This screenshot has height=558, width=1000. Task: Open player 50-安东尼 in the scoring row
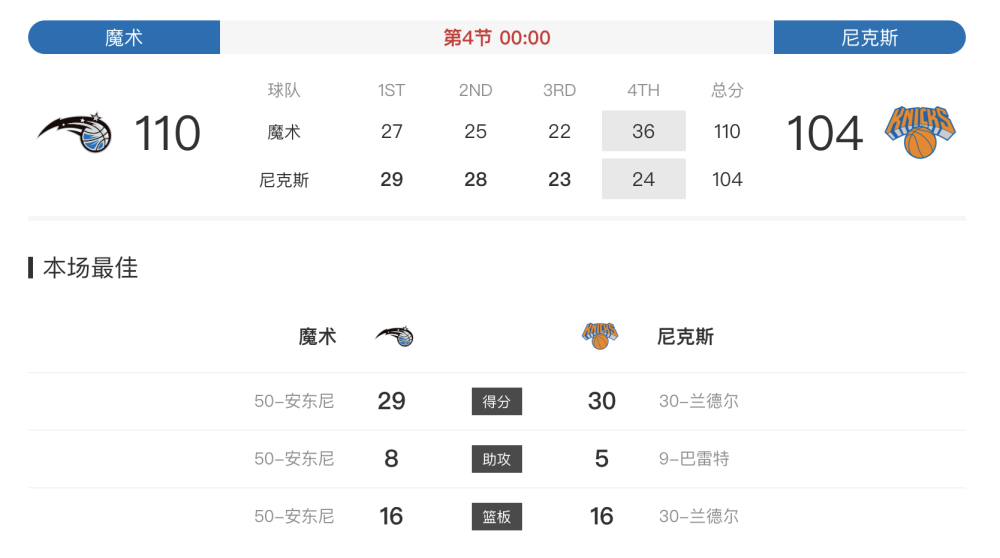tap(294, 401)
